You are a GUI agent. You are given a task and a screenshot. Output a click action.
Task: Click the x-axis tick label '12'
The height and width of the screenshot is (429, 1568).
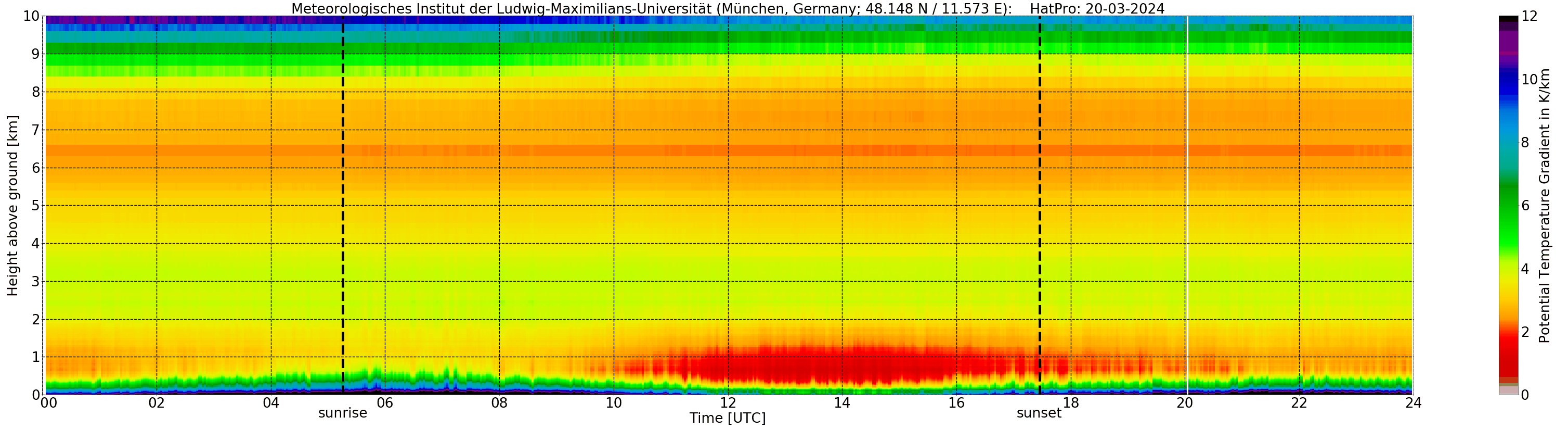pos(728,403)
